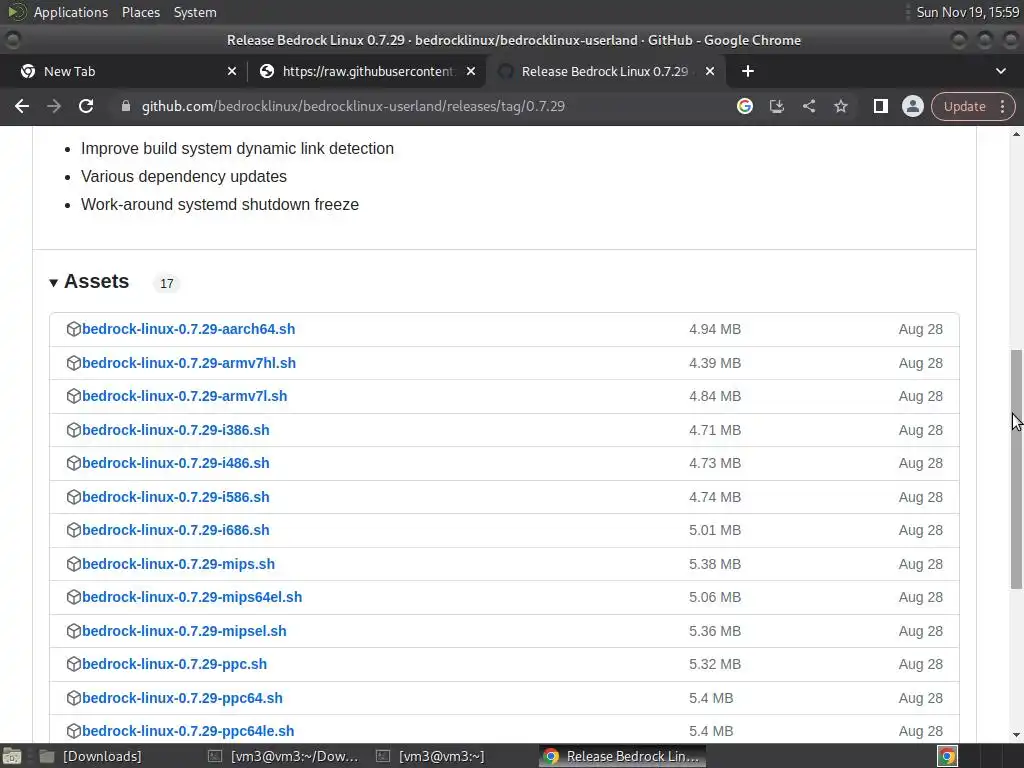This screenshot has height=768, width=1024.
Task: Click the distro logo beside Applications
Action: 16,12
